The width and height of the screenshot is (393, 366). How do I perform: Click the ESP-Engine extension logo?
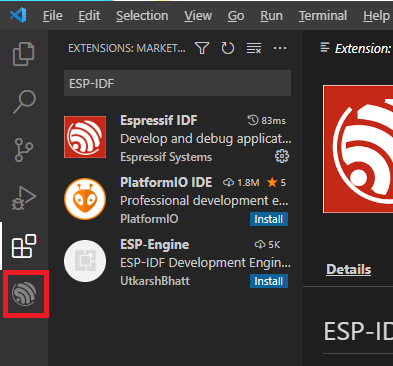click(85, 261)
